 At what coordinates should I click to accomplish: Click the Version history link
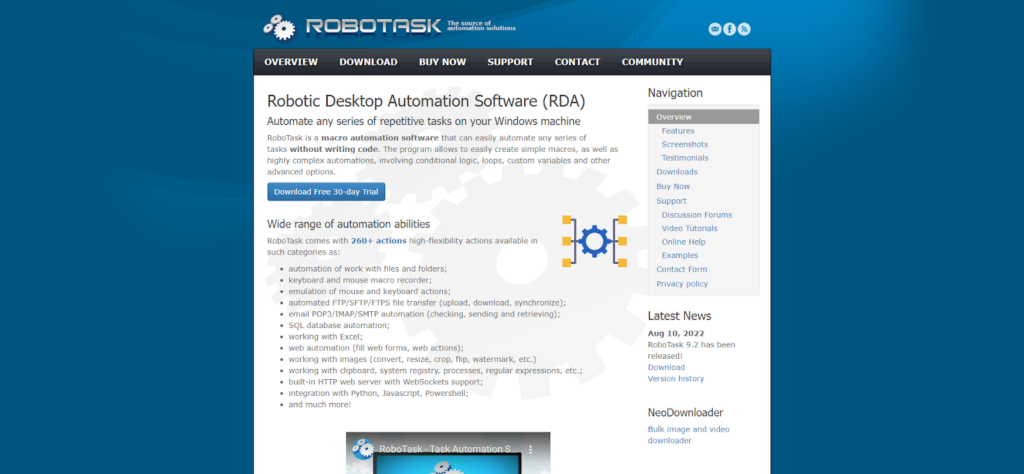point(676,379)
